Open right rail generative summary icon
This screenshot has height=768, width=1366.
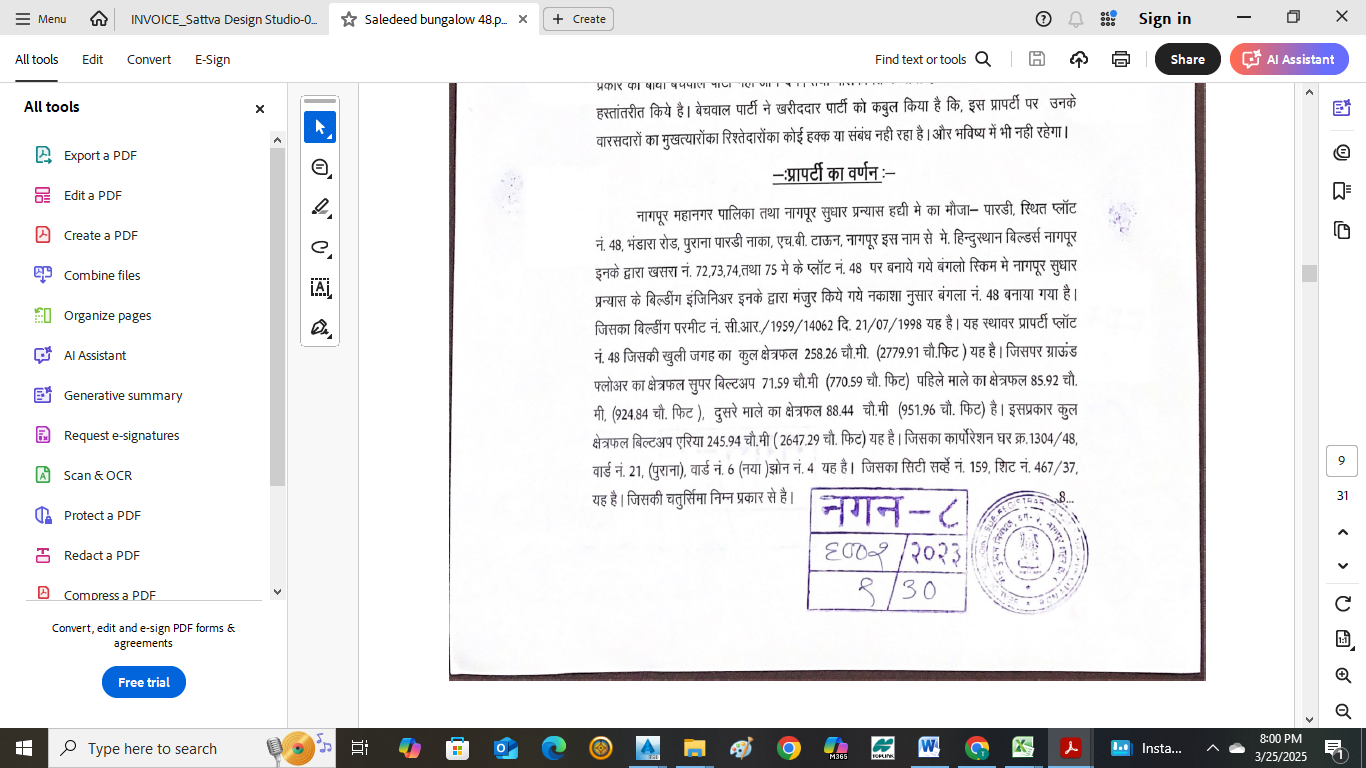tap(1342, 108)
